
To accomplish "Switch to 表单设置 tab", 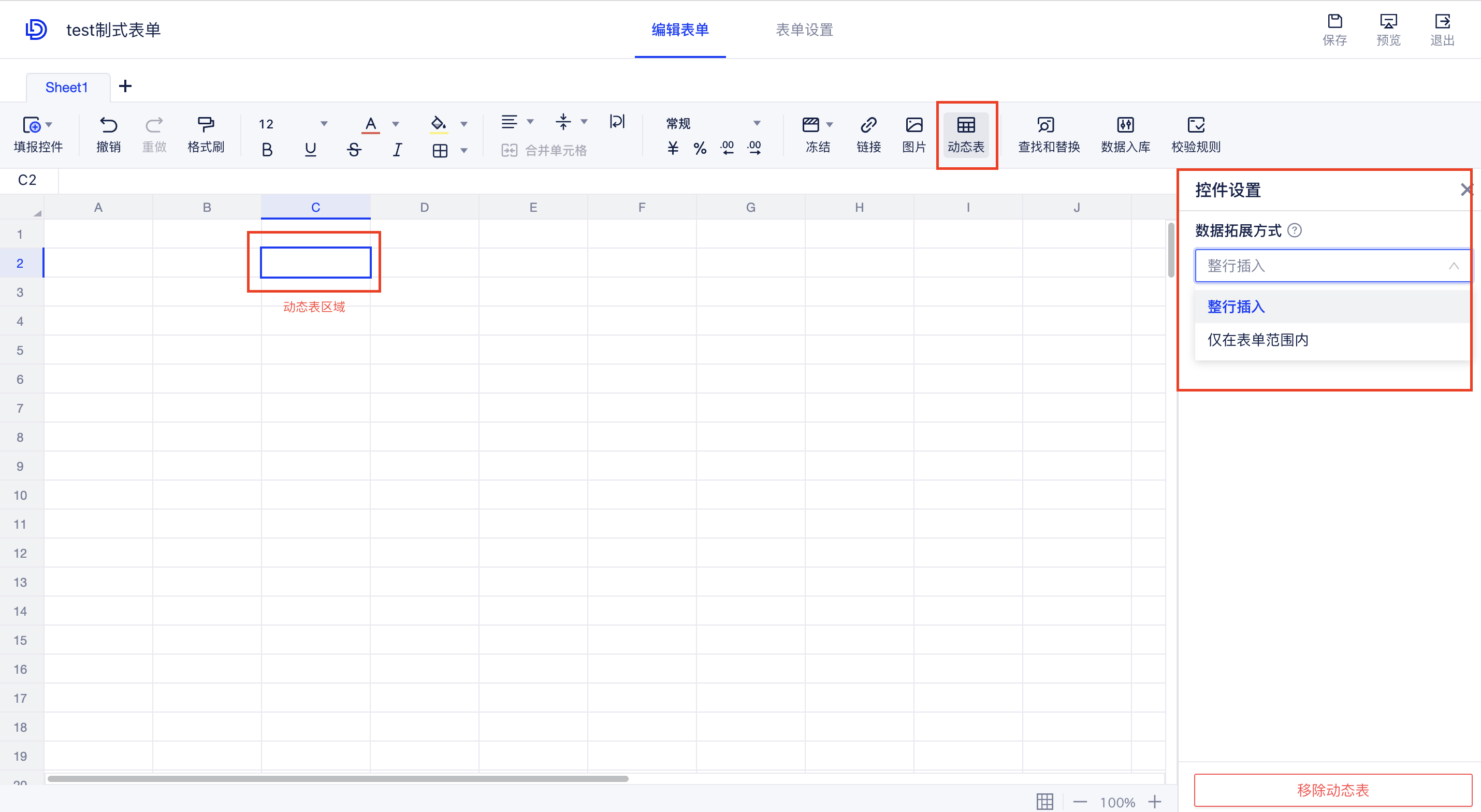I will coord(804,30).
